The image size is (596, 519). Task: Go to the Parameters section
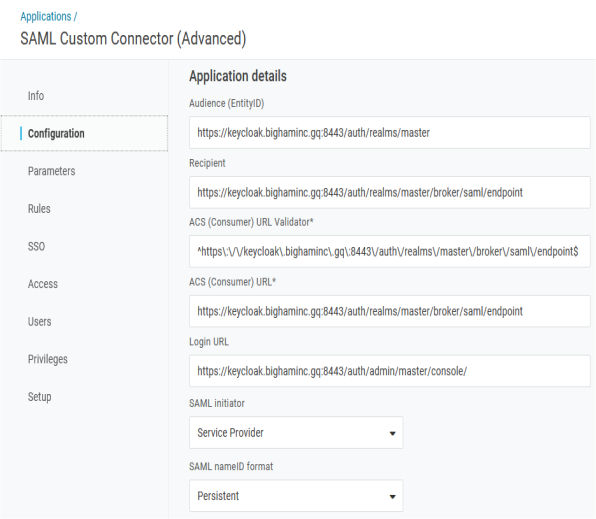coord(51,171)
